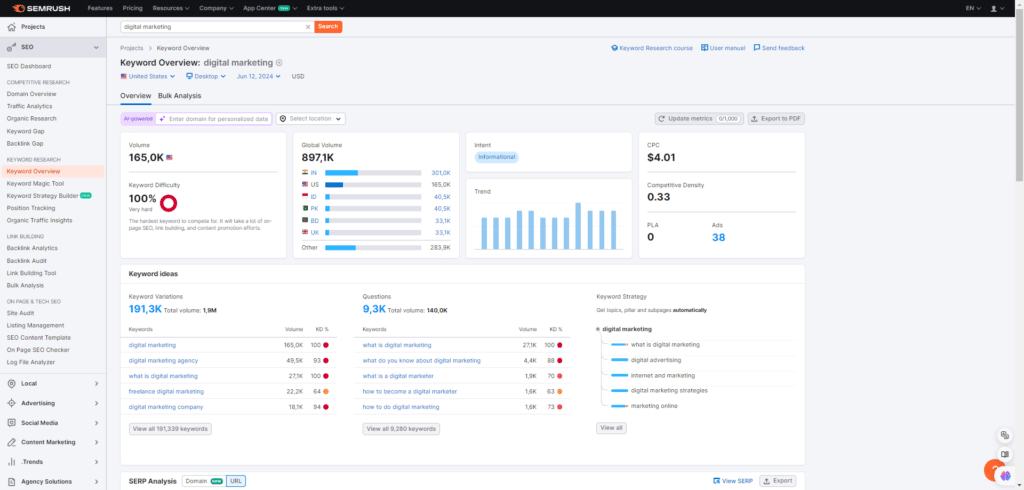Expand the Select location dropdown
The image size is (1024, 490).
(x=310, y=119)
